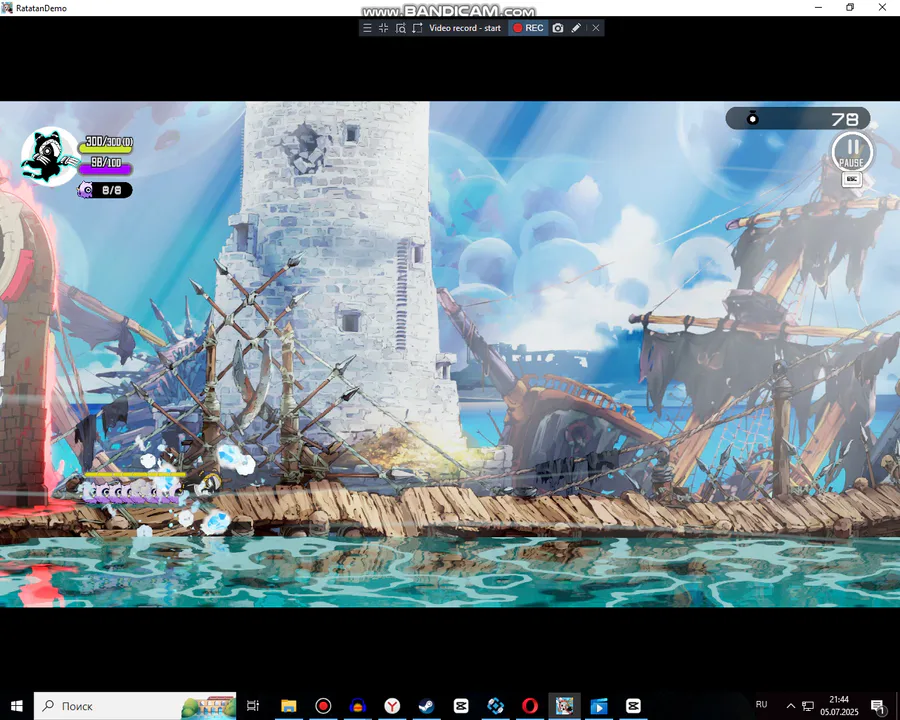Image resolution: width=900 pixels, height=720 pixels.
Task: Switch to the RatatanDemo game taskbar icon
Action: 564,706
